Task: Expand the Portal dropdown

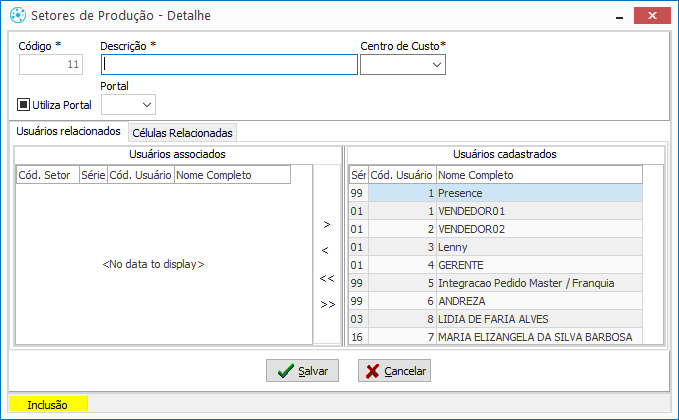Action: (128, 105)
